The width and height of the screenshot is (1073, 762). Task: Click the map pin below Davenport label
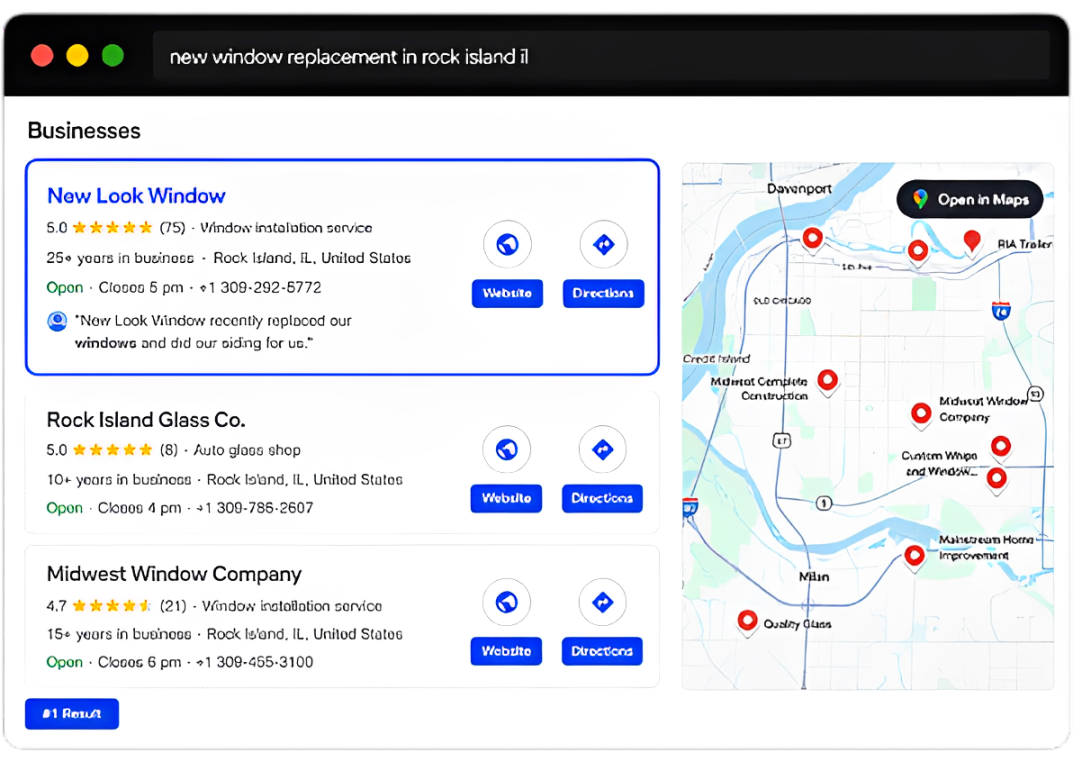[x=812, y=240]
